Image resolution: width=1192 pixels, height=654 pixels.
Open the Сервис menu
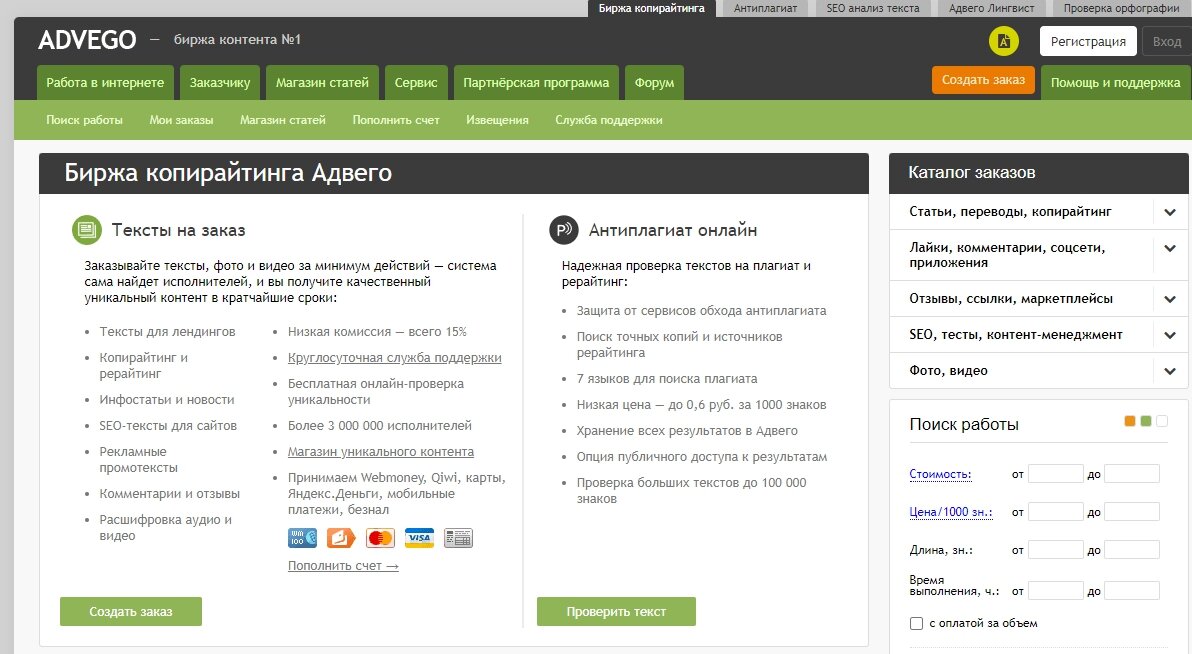pyautogui.click(x=416, y=83)
